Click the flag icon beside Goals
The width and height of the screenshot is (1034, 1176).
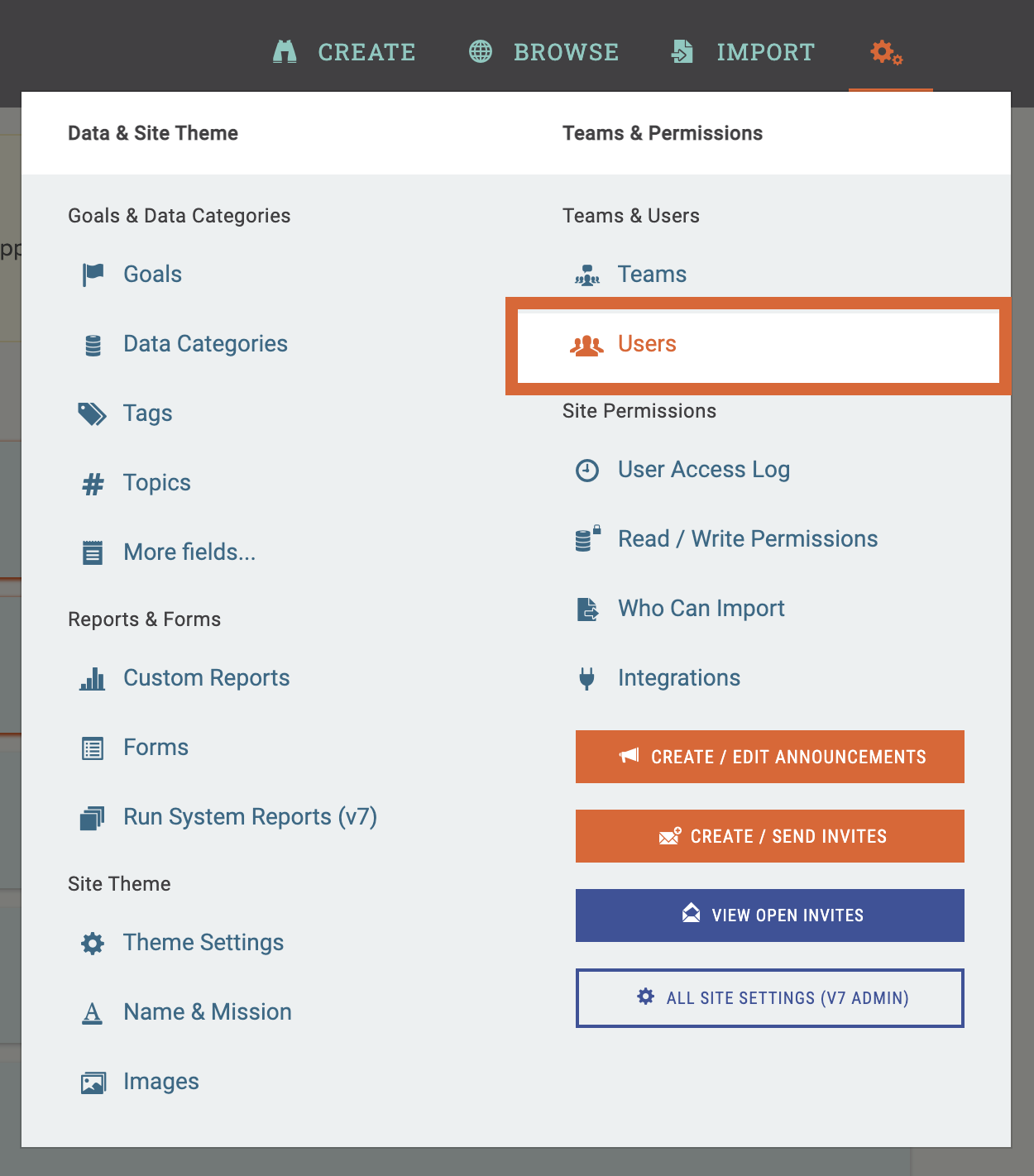[x=93, y=275]
